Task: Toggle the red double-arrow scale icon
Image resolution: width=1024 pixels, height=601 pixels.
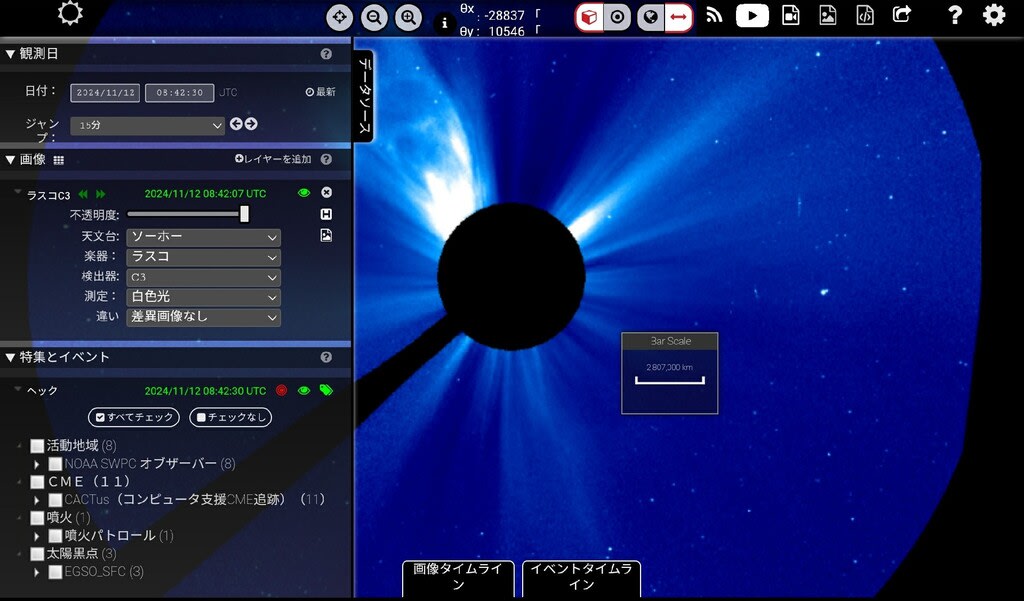Action: click(679, 18)
